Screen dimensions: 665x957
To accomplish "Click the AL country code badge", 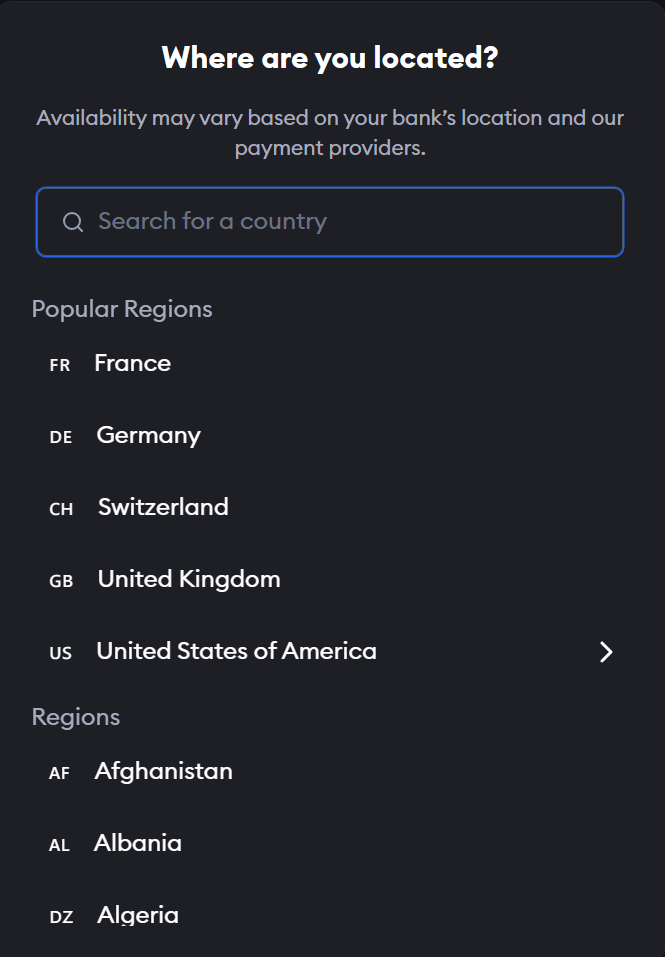I will (x=60, y=845).
